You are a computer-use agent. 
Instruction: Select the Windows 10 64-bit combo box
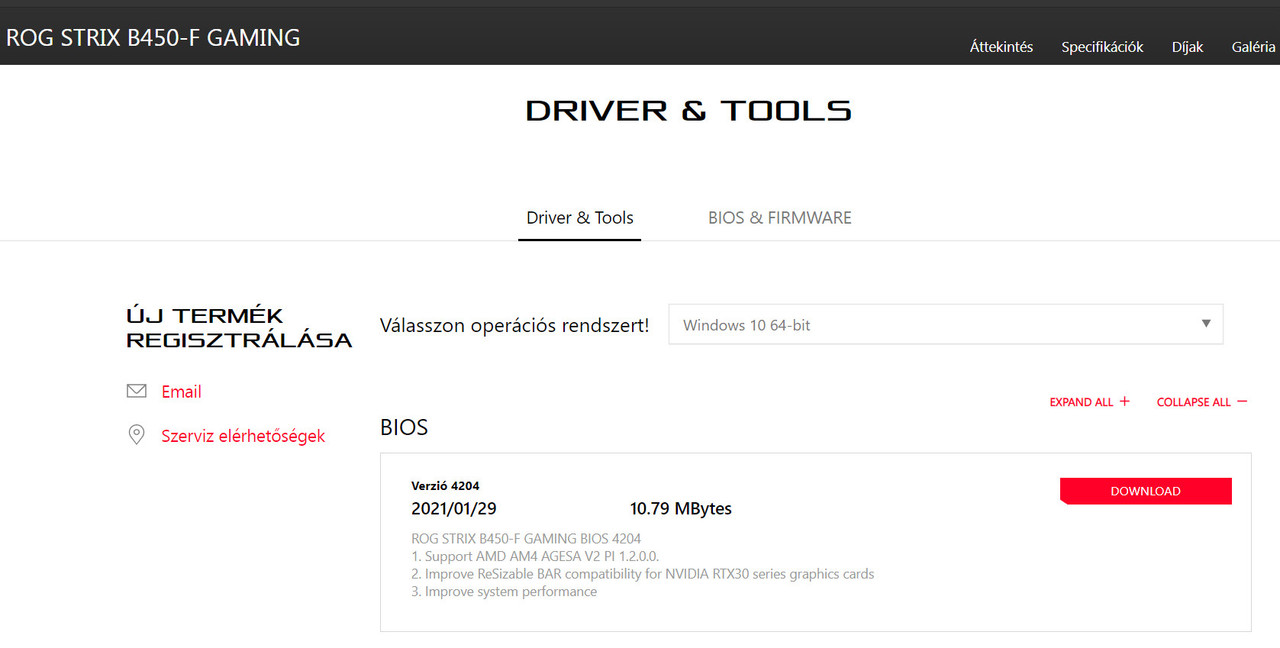pos(946,325)
